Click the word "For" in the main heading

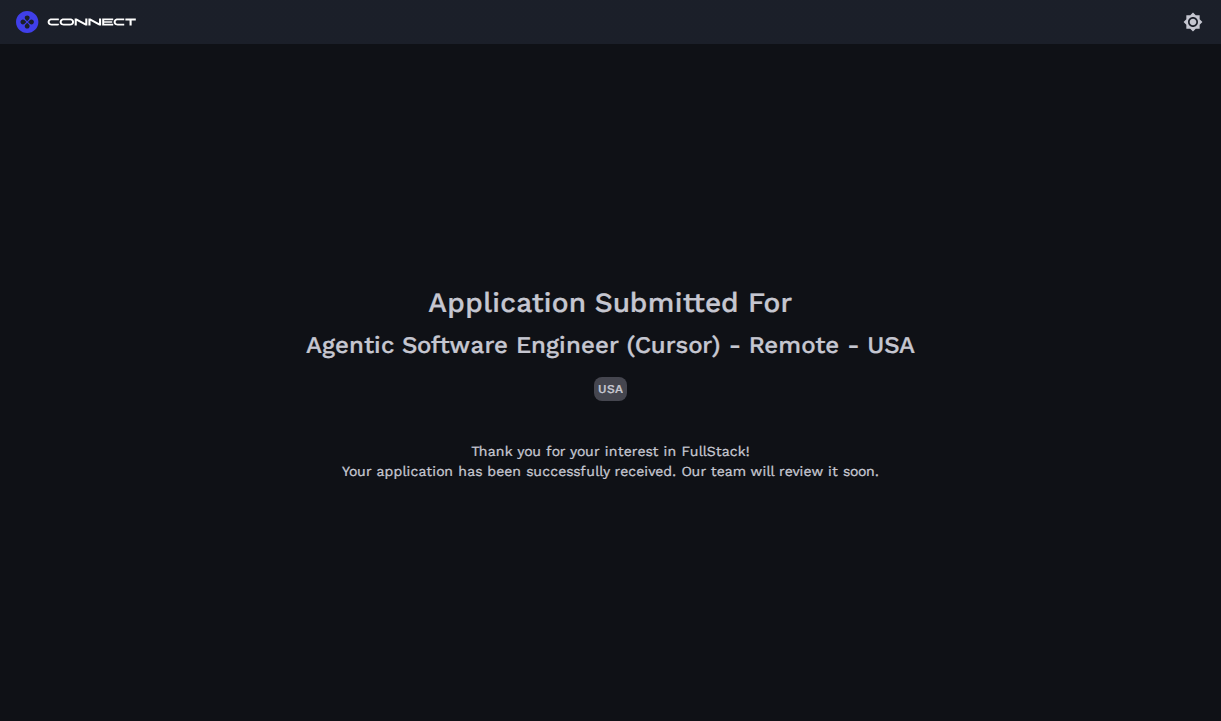pos(770,302)
